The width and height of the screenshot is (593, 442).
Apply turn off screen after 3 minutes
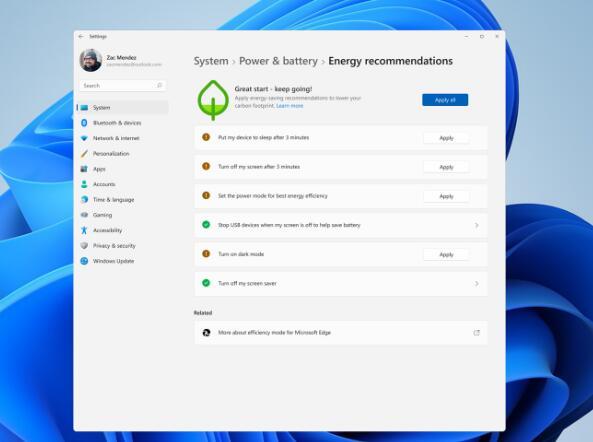tap(446, 167)
